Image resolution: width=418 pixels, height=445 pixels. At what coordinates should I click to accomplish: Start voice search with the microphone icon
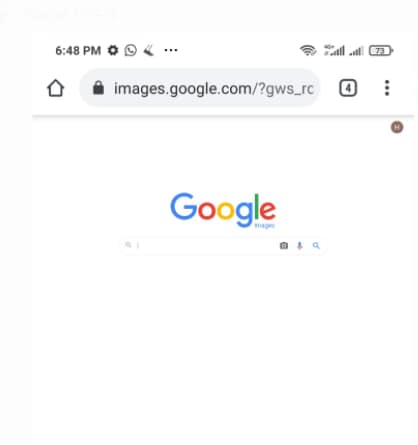point(300,246)
